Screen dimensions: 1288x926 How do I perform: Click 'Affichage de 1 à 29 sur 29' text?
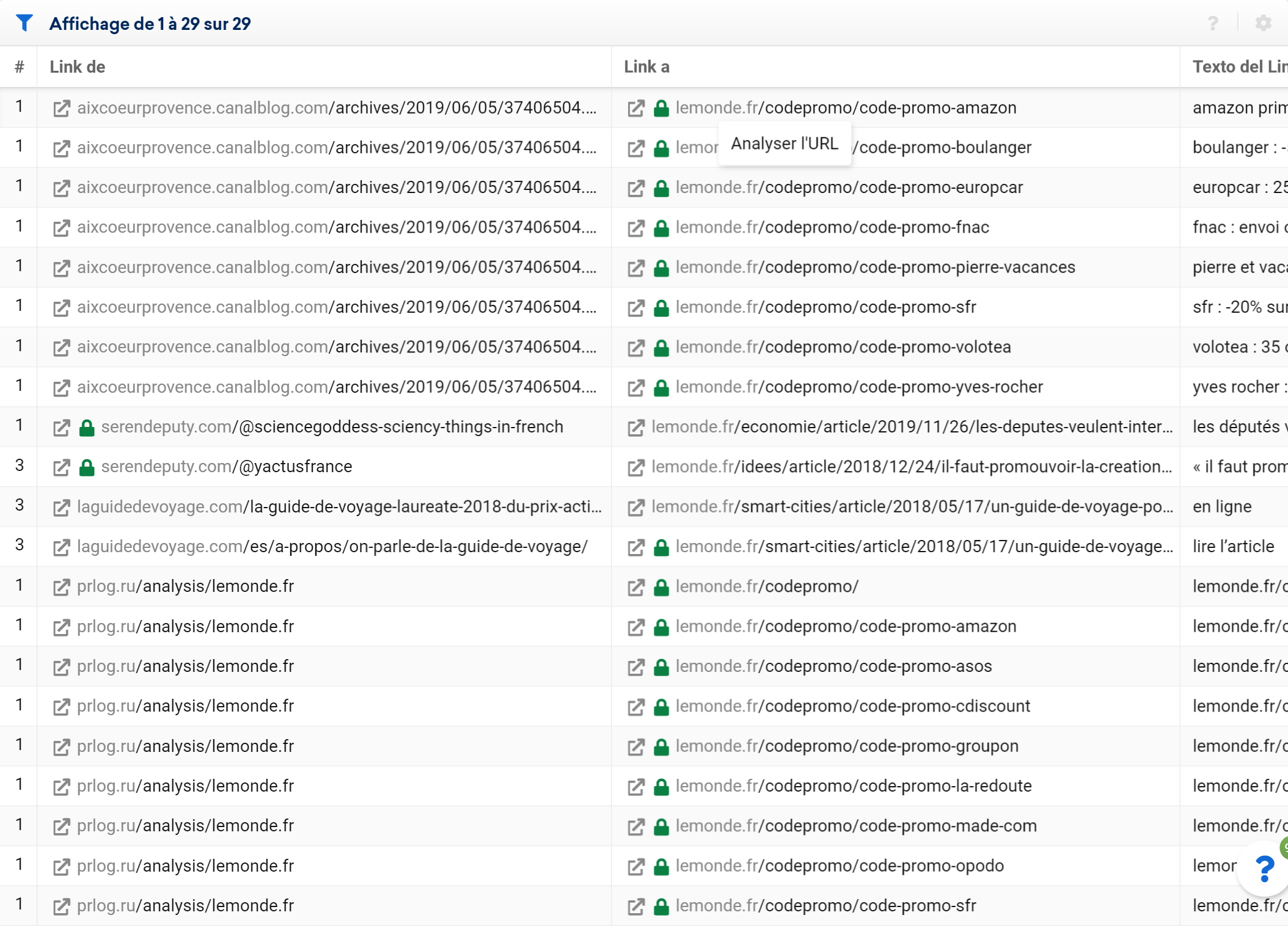pyautogui.click(x=150, y=24)
